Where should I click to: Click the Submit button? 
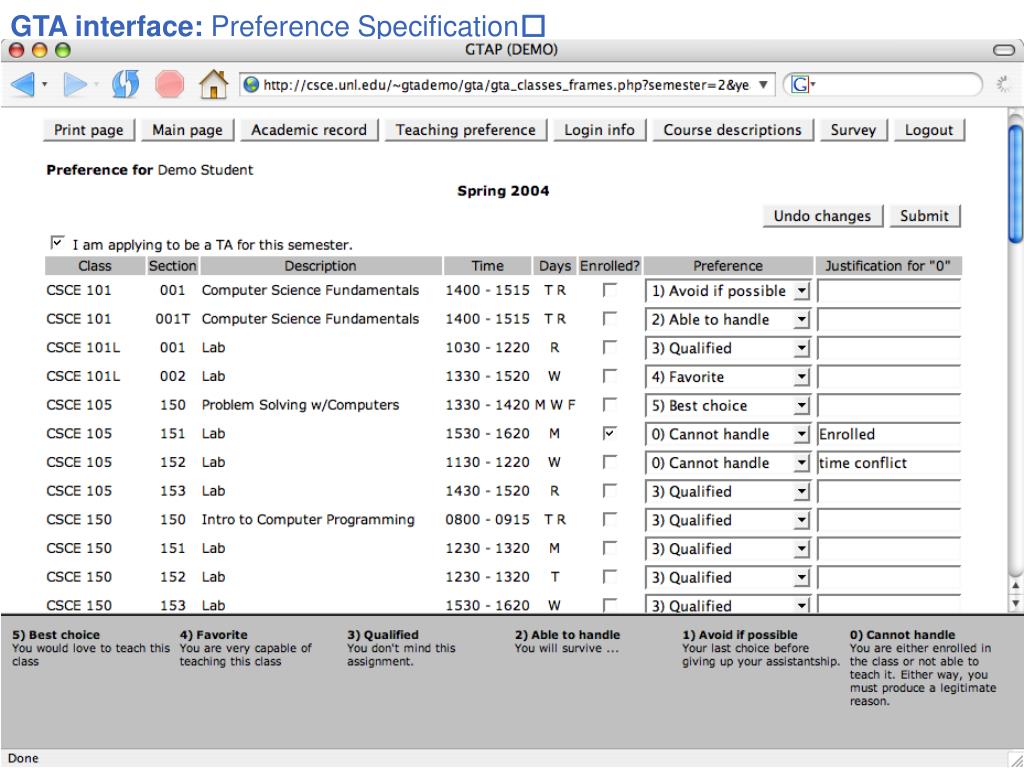924,216
